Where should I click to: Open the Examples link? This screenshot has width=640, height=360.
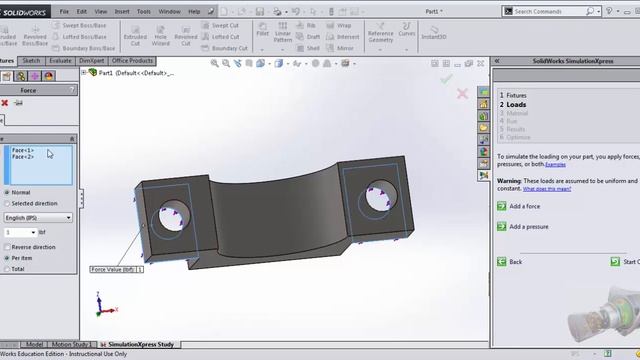coord(555,164)
